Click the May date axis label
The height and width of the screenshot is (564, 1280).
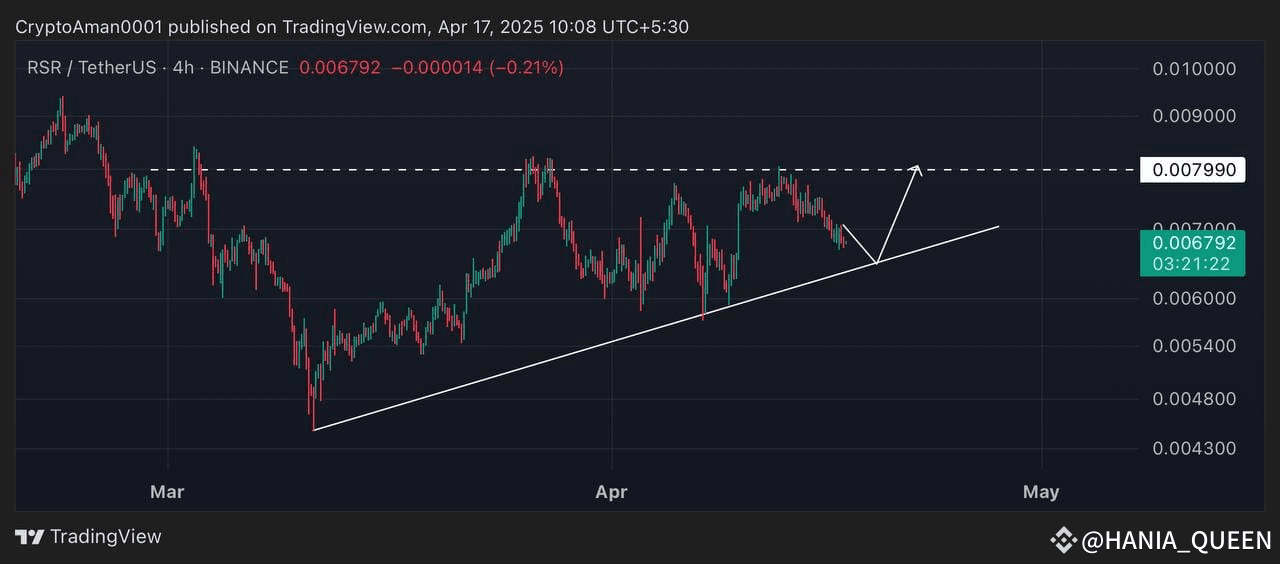(1041, 492)
